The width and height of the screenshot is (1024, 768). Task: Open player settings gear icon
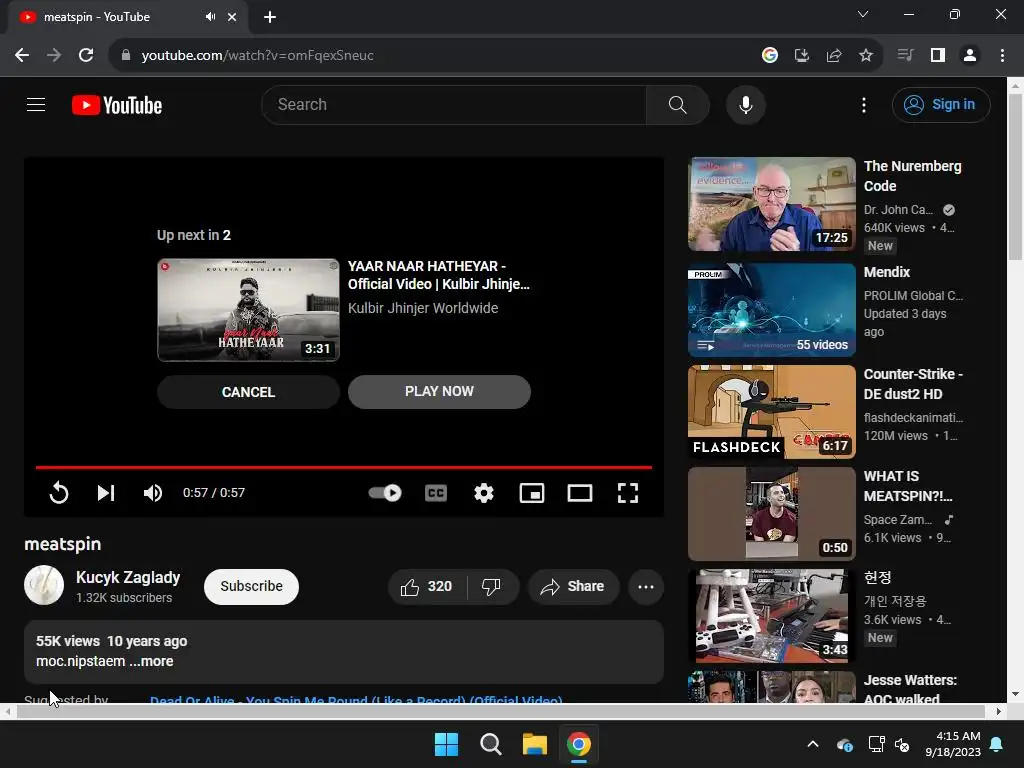(483, 492)
